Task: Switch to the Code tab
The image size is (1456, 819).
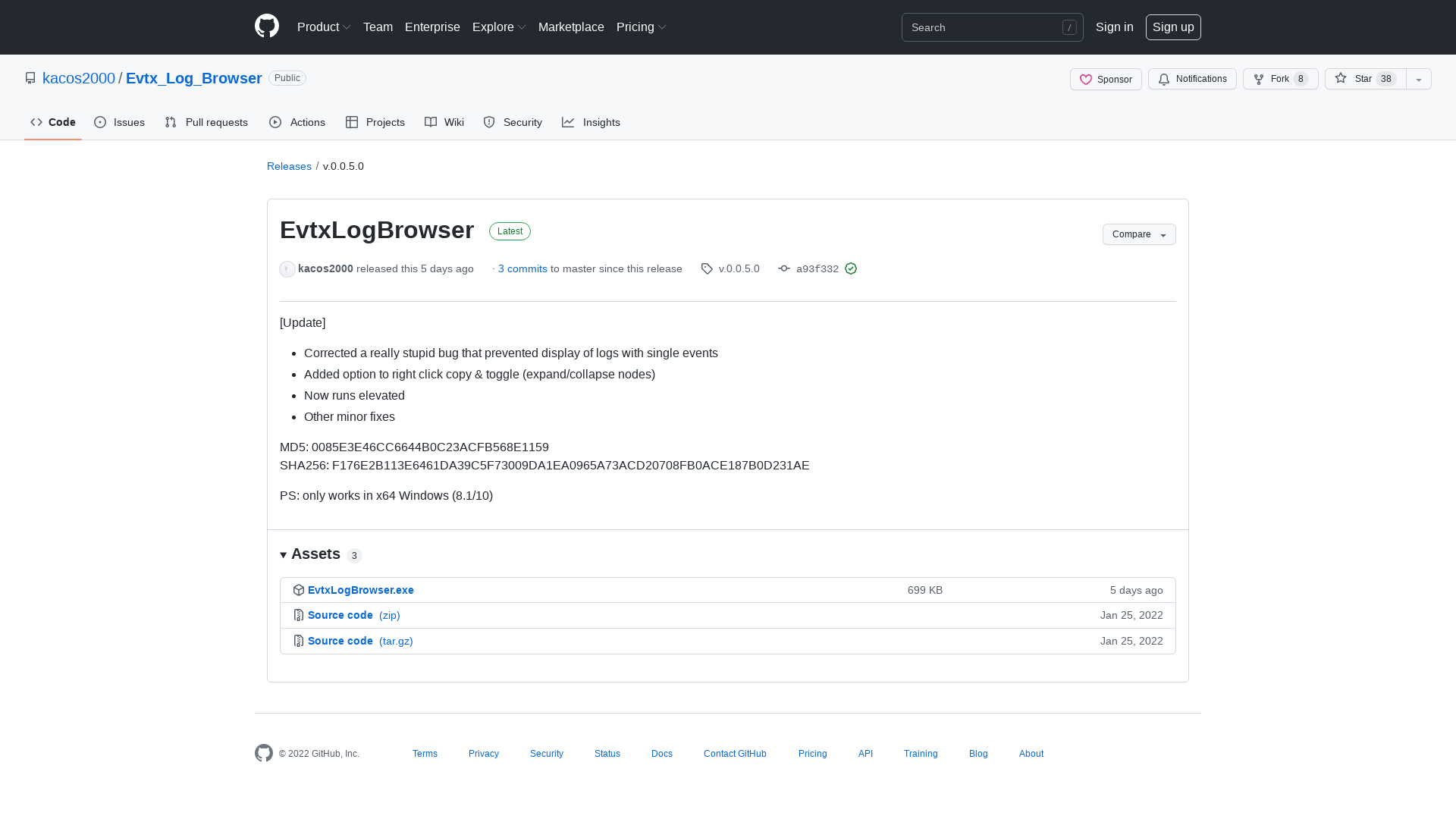Action: coord(52,122)
